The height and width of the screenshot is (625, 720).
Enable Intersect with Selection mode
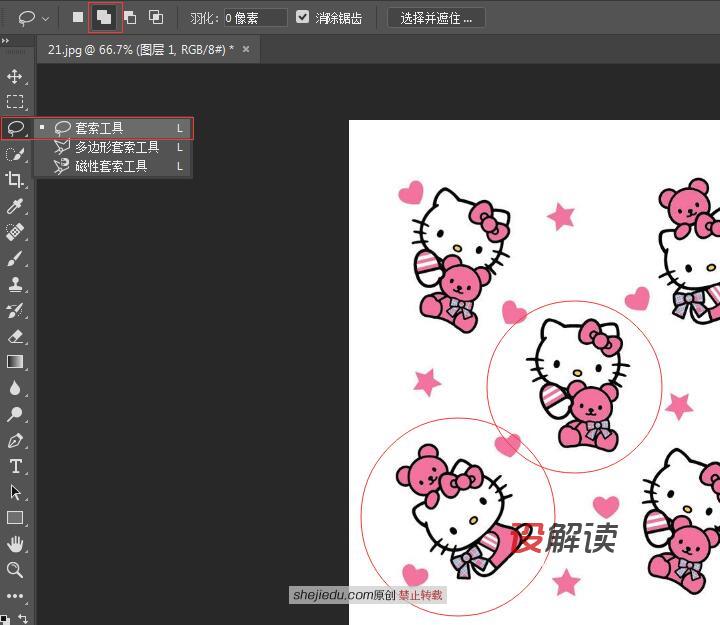(156, 17)
